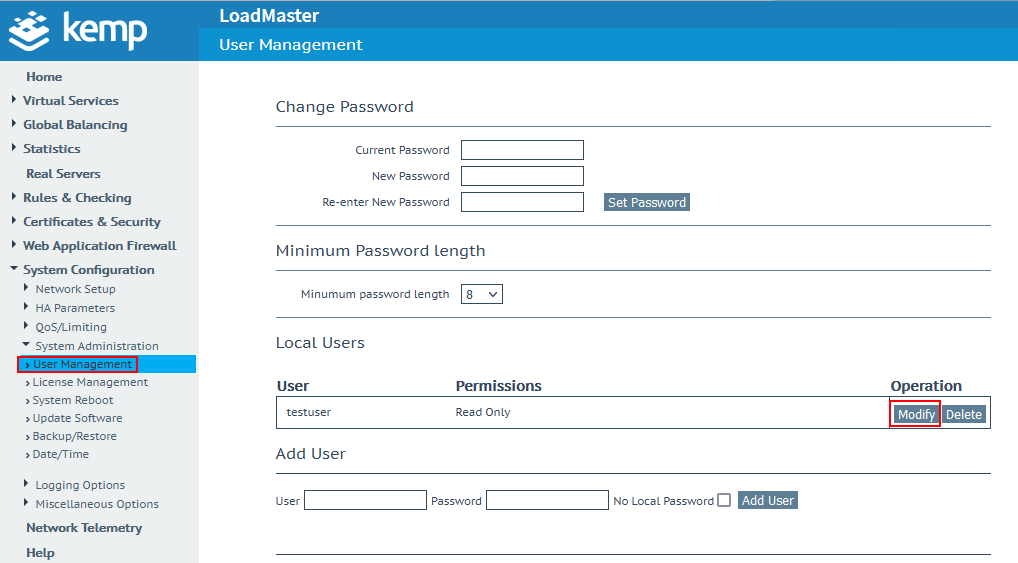Click the Global Balancing menu label

click(x=75, y=125)
